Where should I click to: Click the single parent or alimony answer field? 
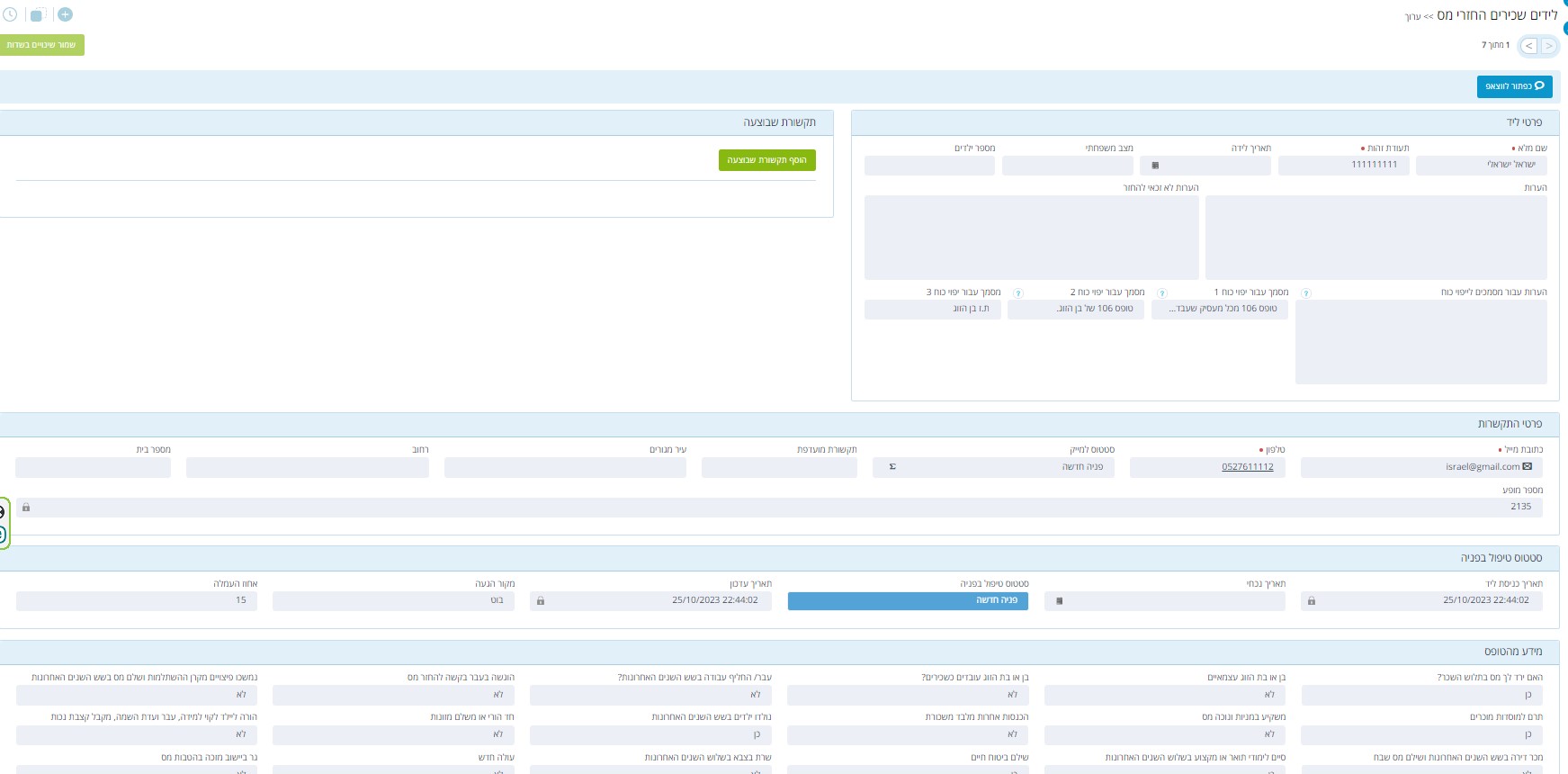tap(394, 734)
